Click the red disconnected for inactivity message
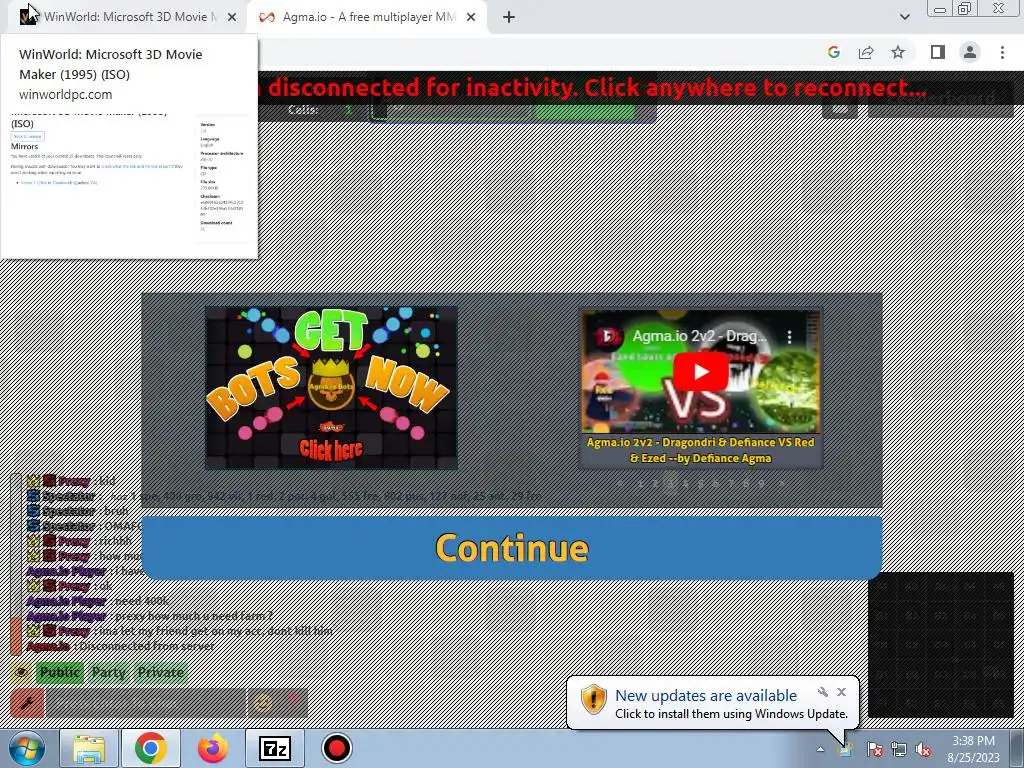1024x768 pixels. (x=591, y=88)
